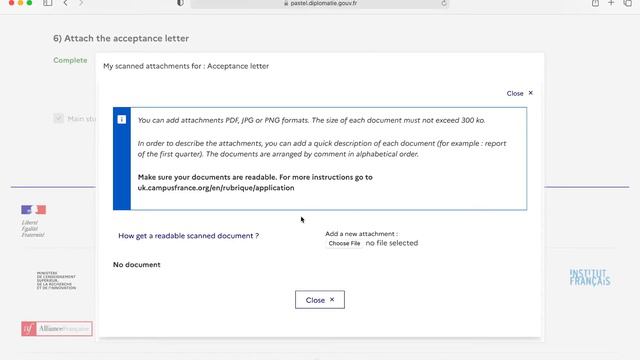This screenshot has width=640, height=360.
Task: Click the pastel.diplomatie.gouv.fr address bar
Action: click(320, 3)
